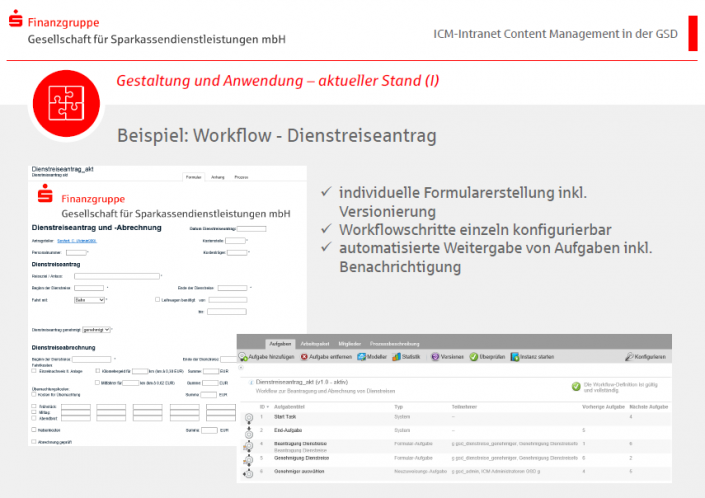Click the purple Versionen icon
705x498 pixels.
tap(435, 357)
